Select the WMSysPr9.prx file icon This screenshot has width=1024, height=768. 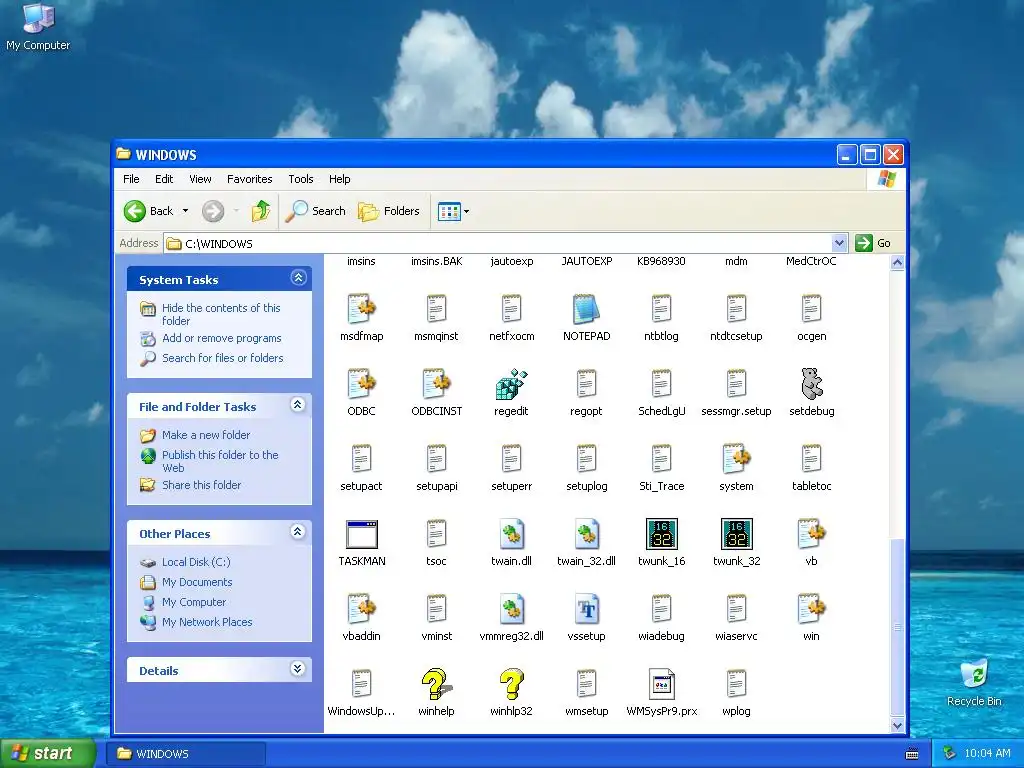pyautogui.click(x=662, y=684)
